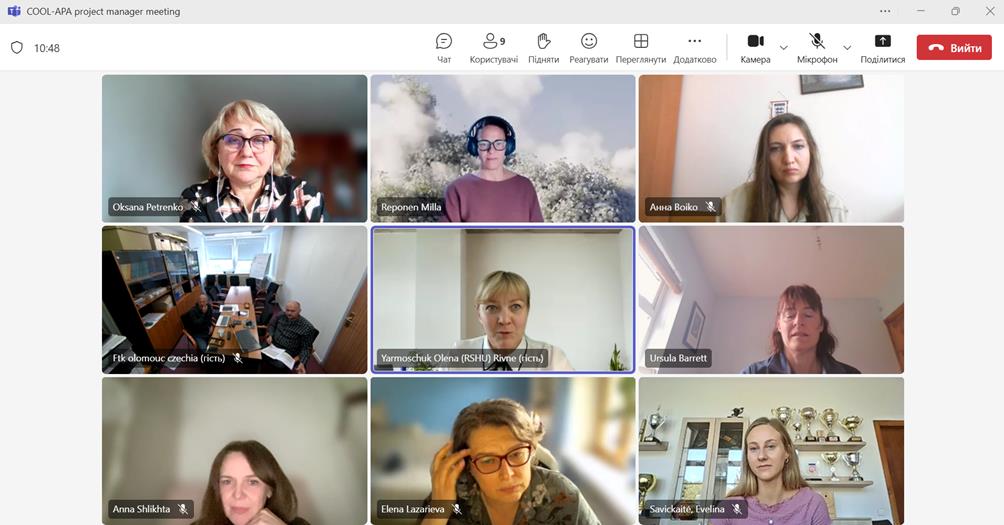Click the Teams app logo icon
The width and height of the screenshot is (1004, 525).
[14, 11]
